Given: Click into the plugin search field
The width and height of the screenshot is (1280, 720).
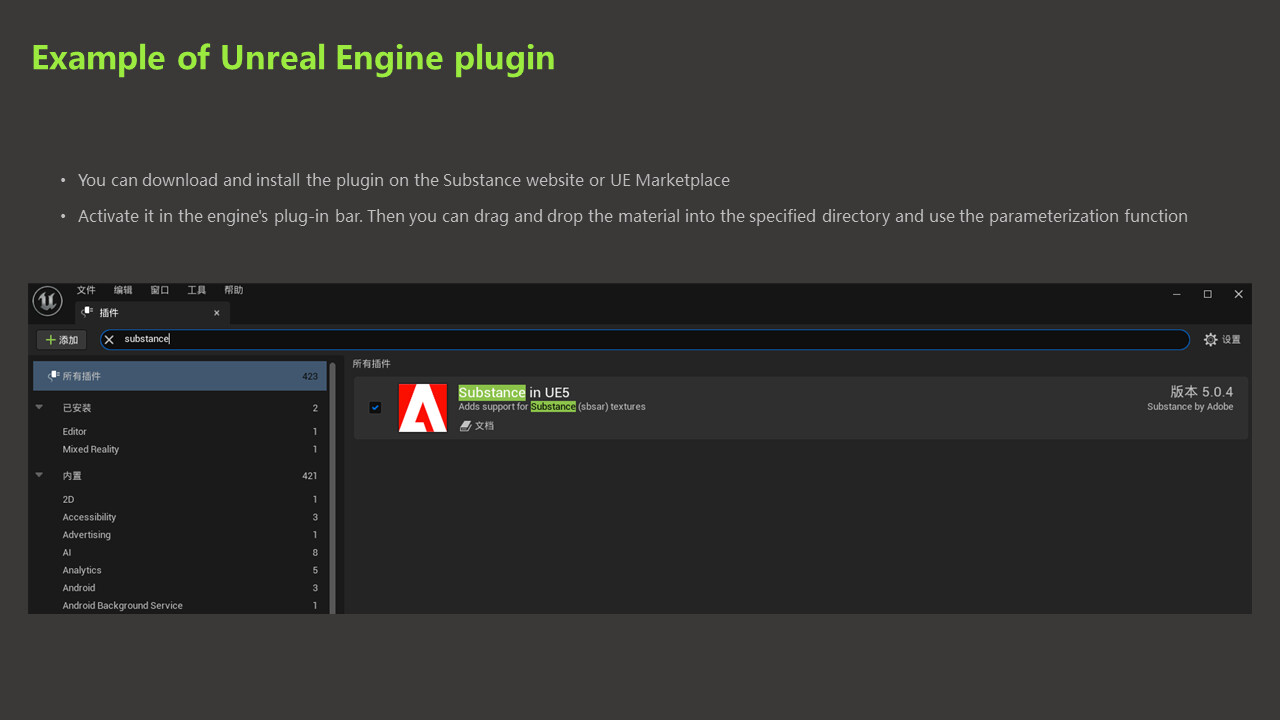Looking at the screenshot, I should (645, 340).
